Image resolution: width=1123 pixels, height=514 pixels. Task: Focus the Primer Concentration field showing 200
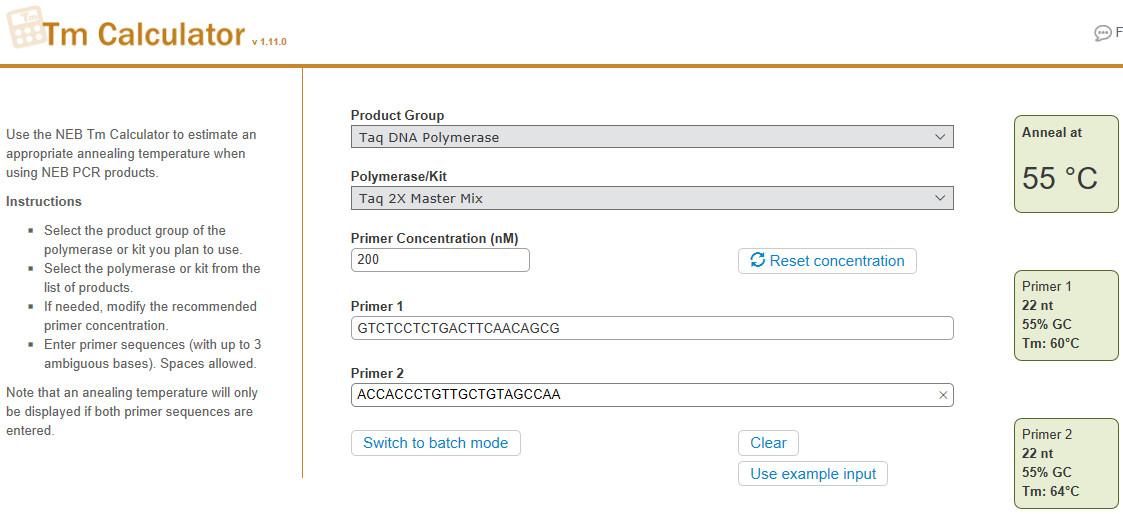[440, 260]
